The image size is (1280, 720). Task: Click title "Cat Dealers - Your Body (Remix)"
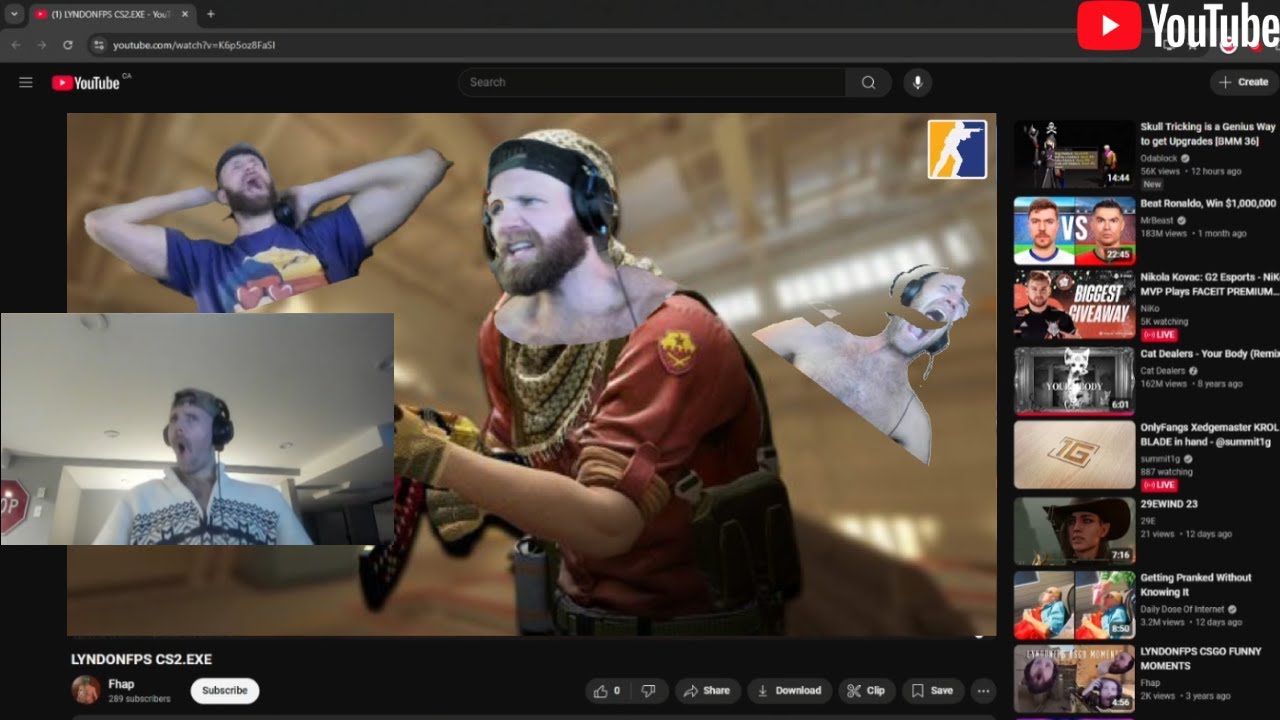click(x=1210, y=353)
